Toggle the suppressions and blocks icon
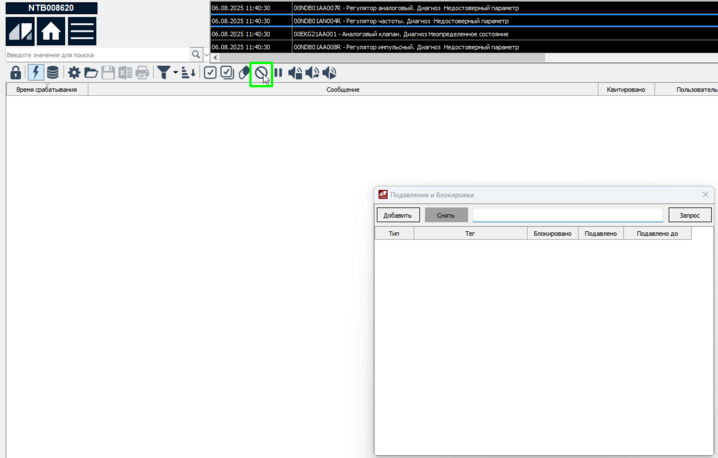718x458 pixels. click(261, 73)
